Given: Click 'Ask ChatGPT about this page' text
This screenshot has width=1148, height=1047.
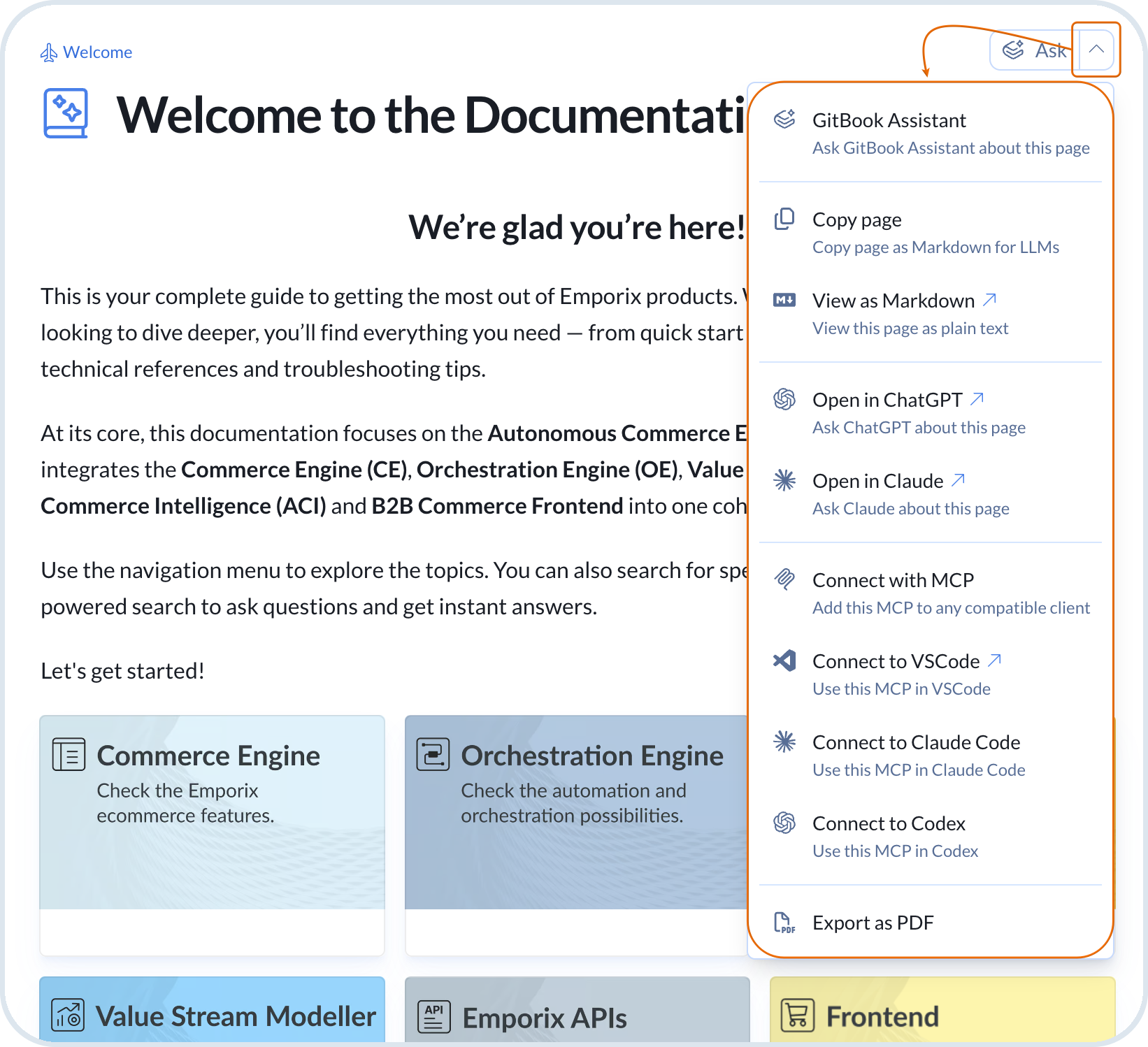Looking at the screenshot, I should 919,427.
